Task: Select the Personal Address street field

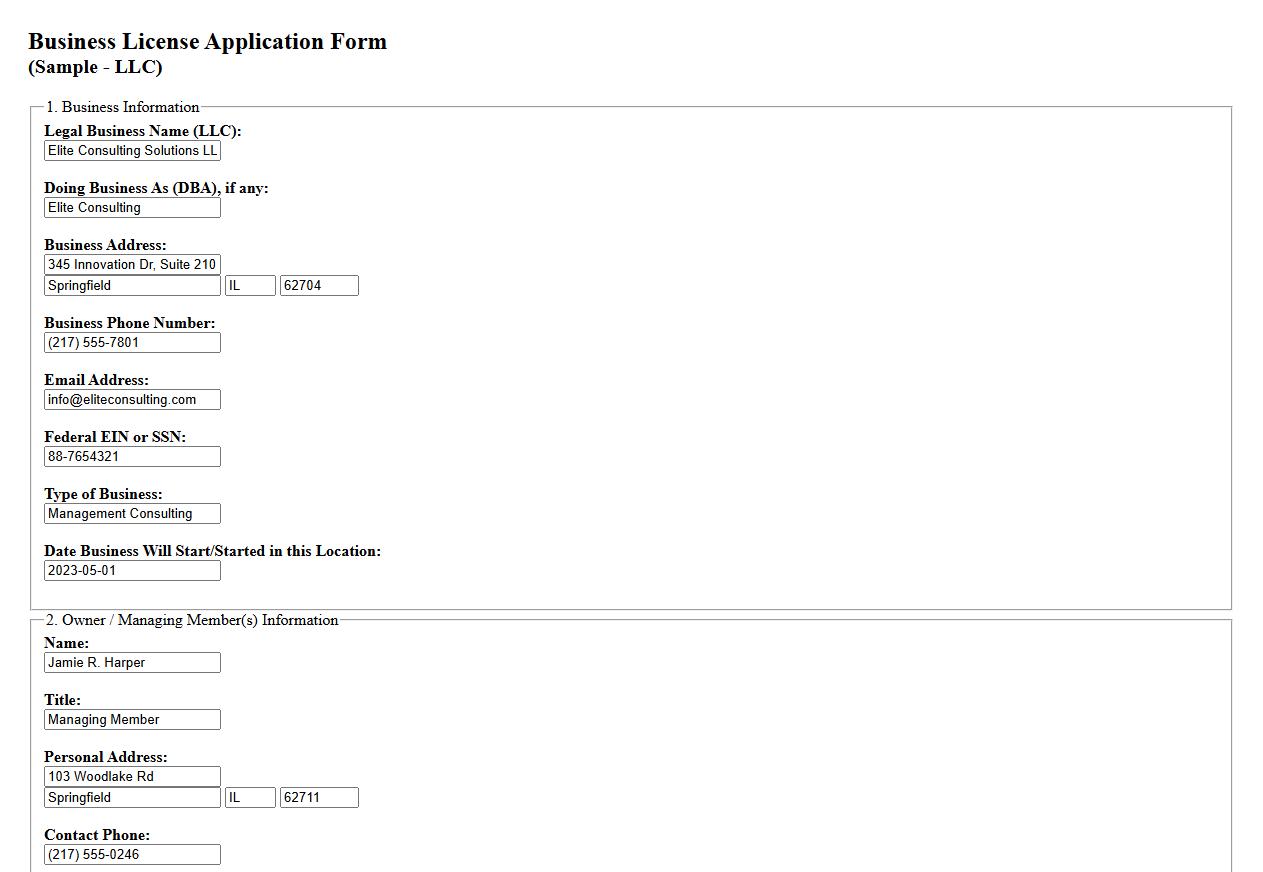Action: 132,776
